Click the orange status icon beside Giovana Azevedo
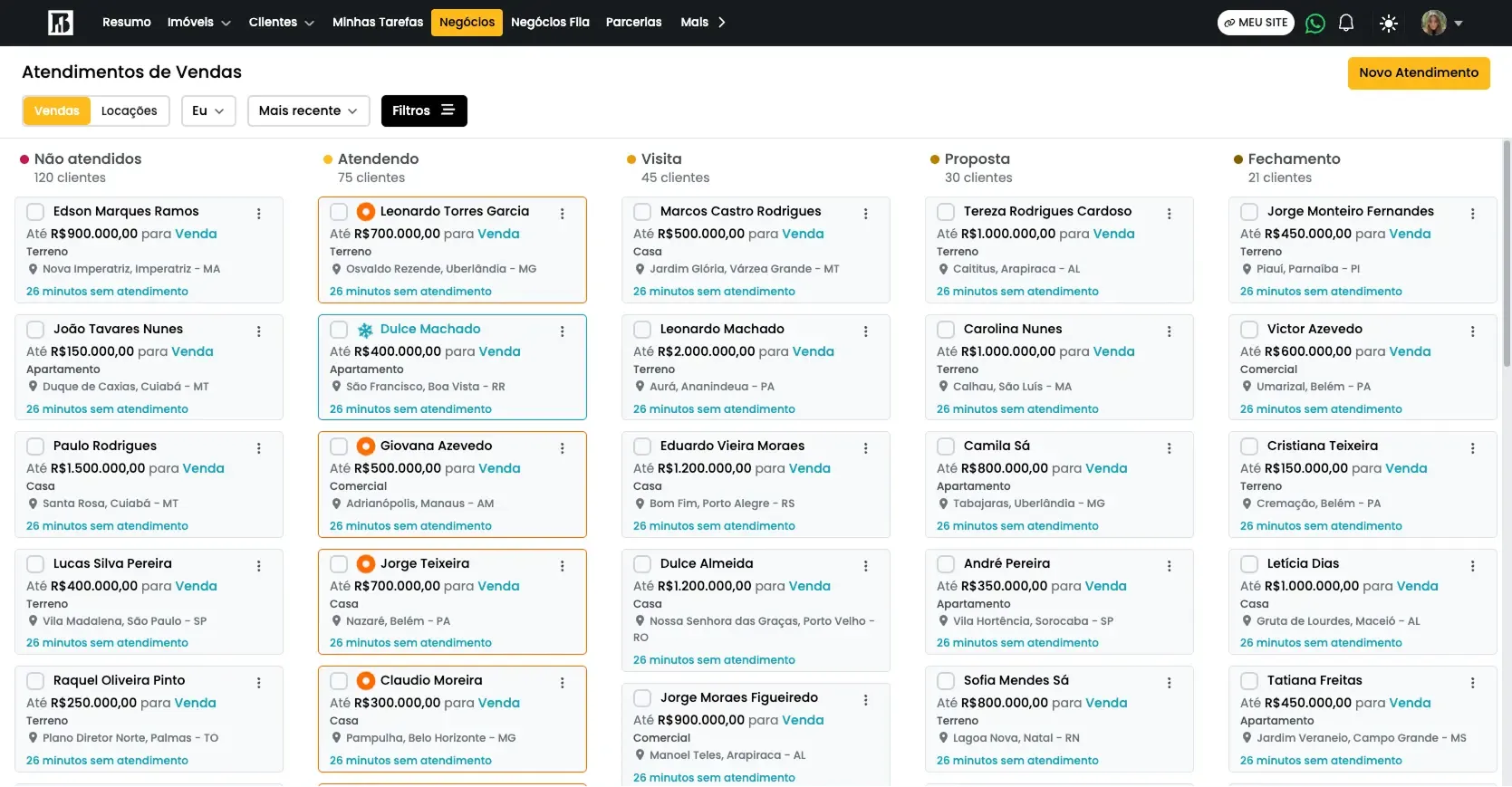The width and height of the screenshot is (1512, 787). pos(366,446)
